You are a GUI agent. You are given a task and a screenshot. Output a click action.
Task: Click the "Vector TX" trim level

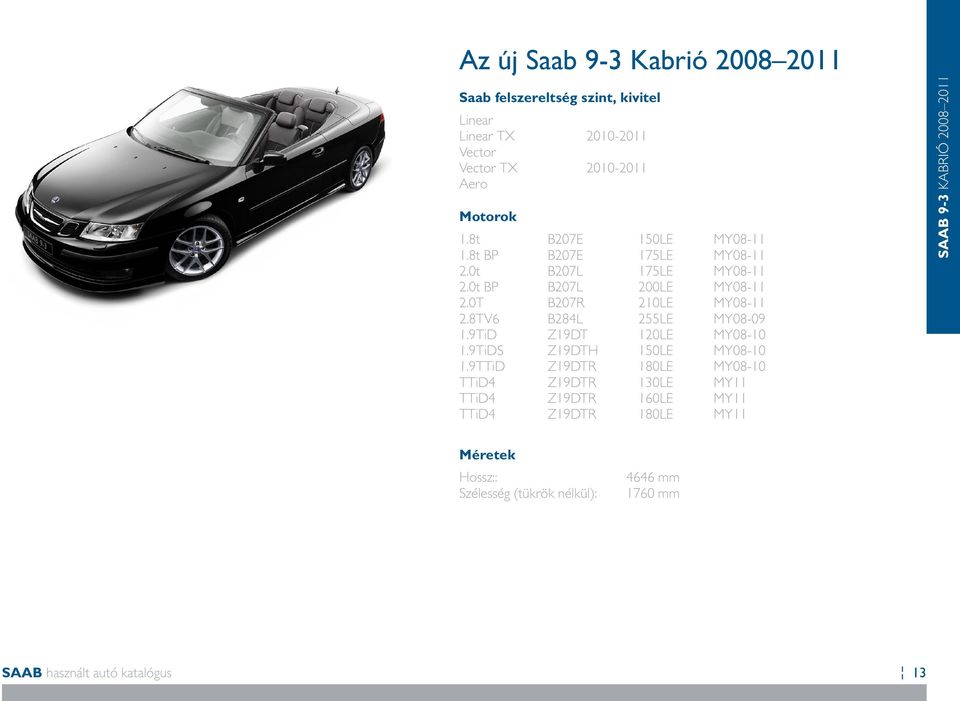[x=488, y=168]
